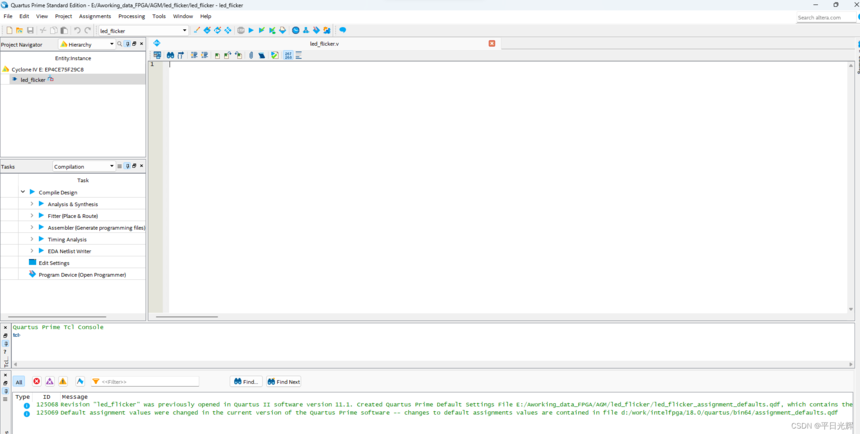Screen dimensions: 860x434
Task: Open the Hierarchy view dropdown
Action: pos(87,44)
